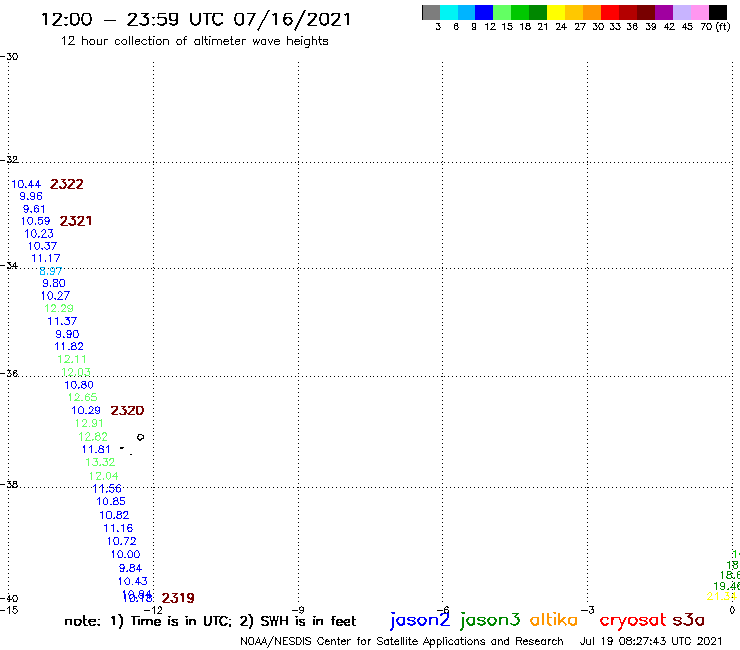Click the time stamp 2320

(127, 411)
